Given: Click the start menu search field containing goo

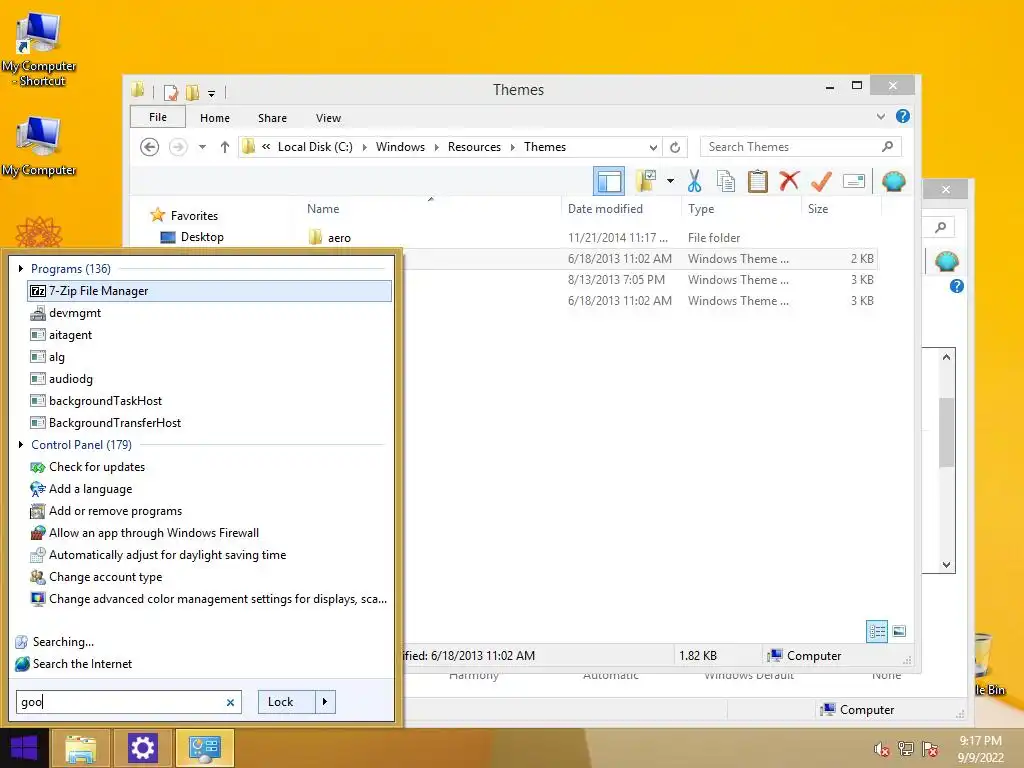Looking at the screenshot, I should pos(129,702).
